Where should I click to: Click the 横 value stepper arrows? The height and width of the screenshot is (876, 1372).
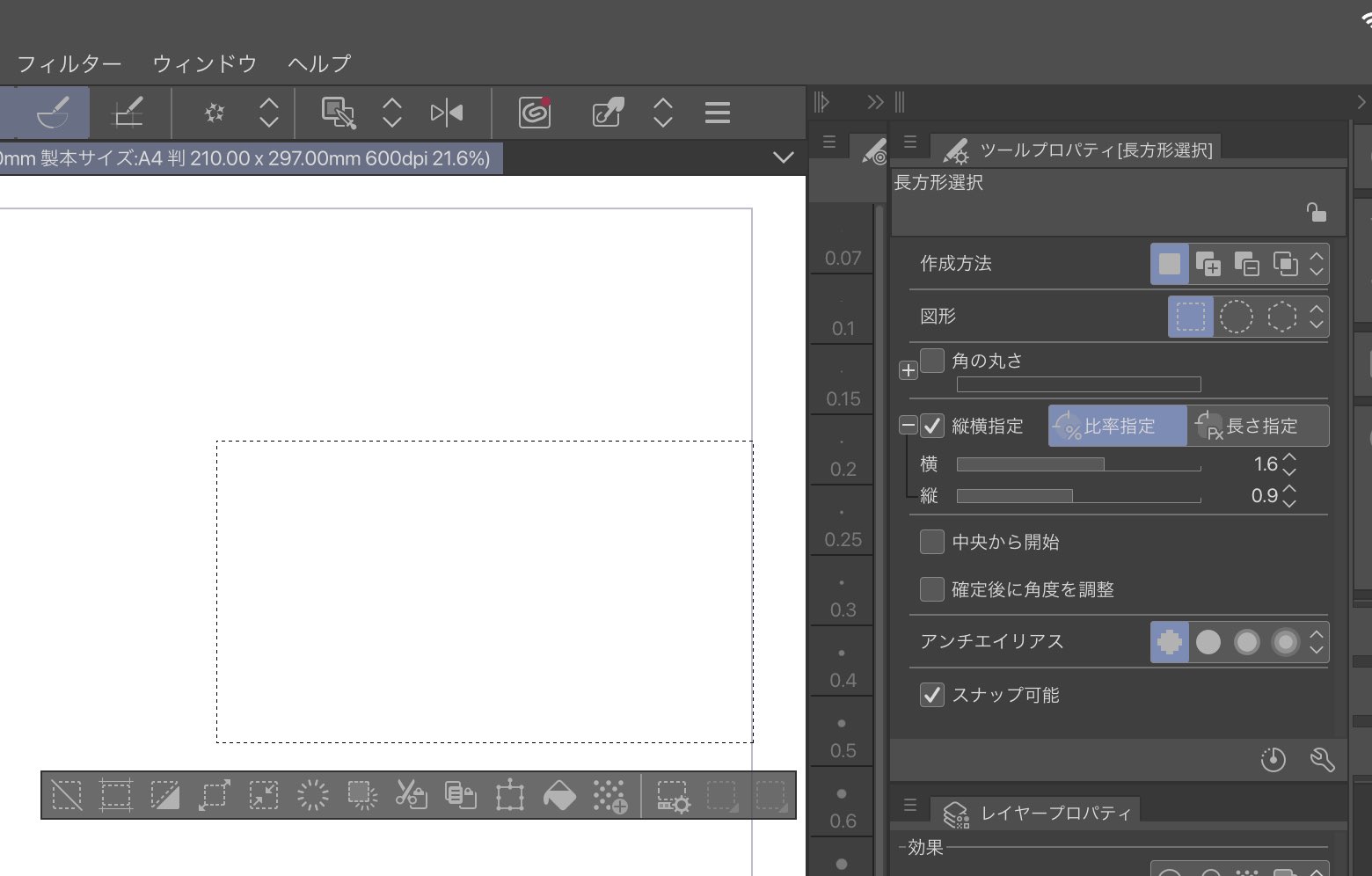point(1289,464)
